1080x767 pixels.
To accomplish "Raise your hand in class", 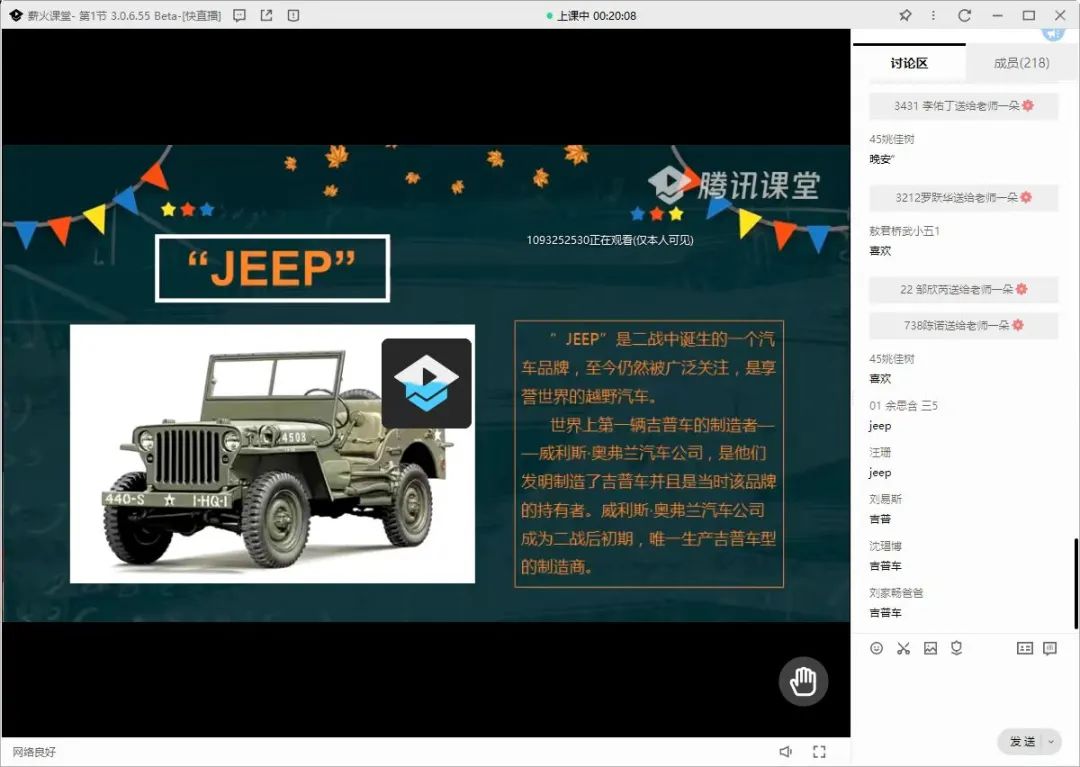I will (x=803, y=682).
